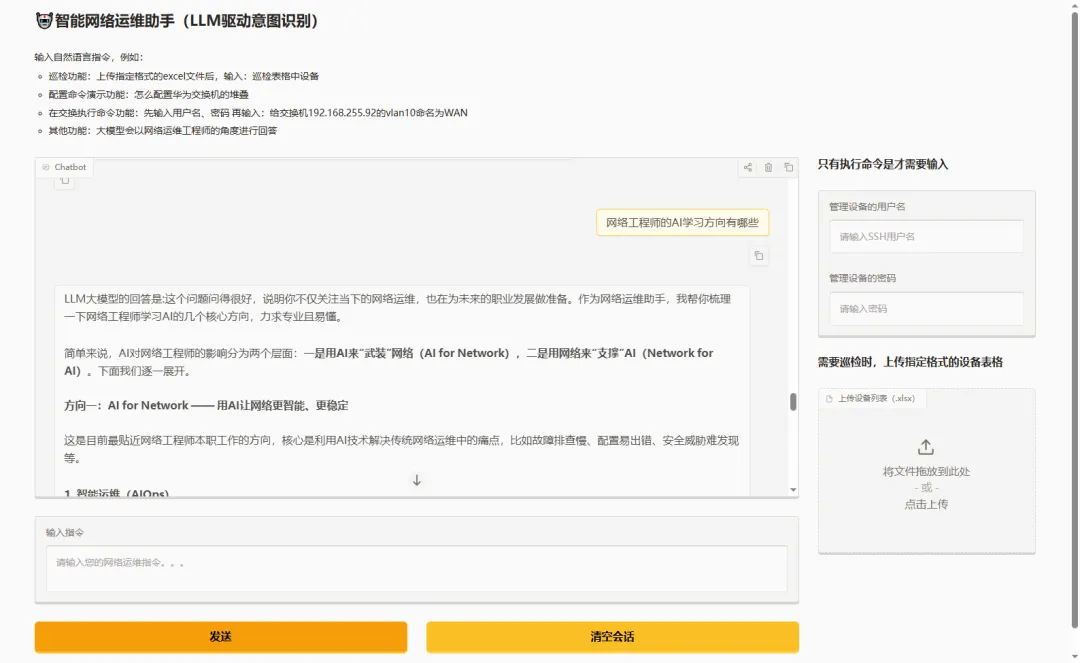Image resolution: width=1080 pixels, height=663 pixels.
Task: Click the scroll-to-bottom arrow in the chat
Action: pyautogui.click(x=417, y=480)
